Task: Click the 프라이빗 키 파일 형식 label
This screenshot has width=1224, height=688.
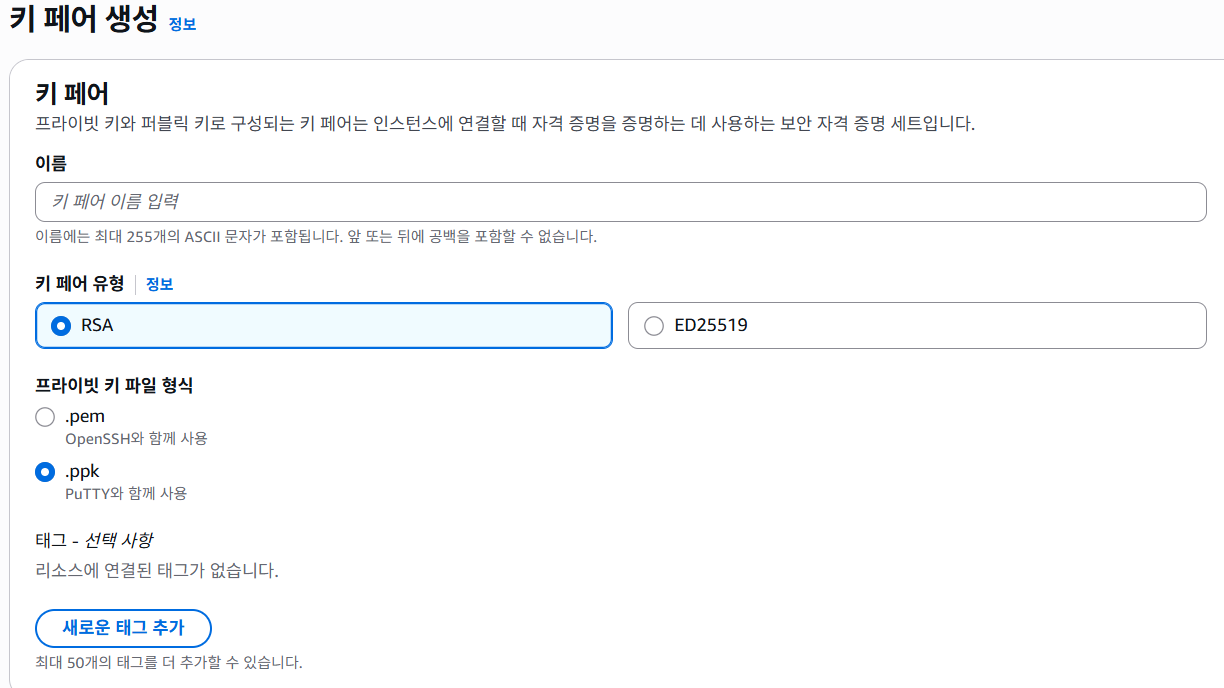Action: [114, 385]
